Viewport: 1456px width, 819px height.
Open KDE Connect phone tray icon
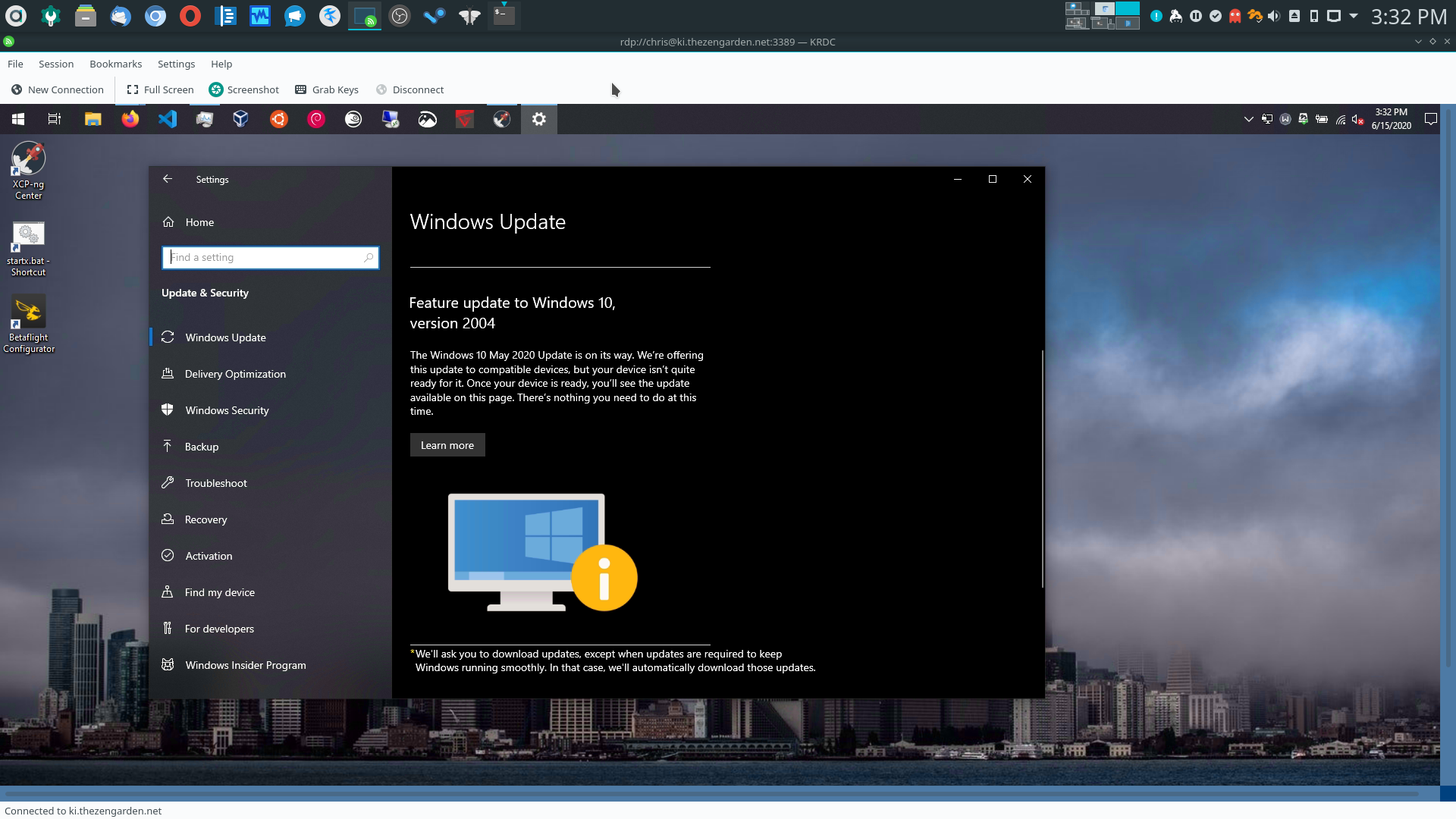(1314, 16)
